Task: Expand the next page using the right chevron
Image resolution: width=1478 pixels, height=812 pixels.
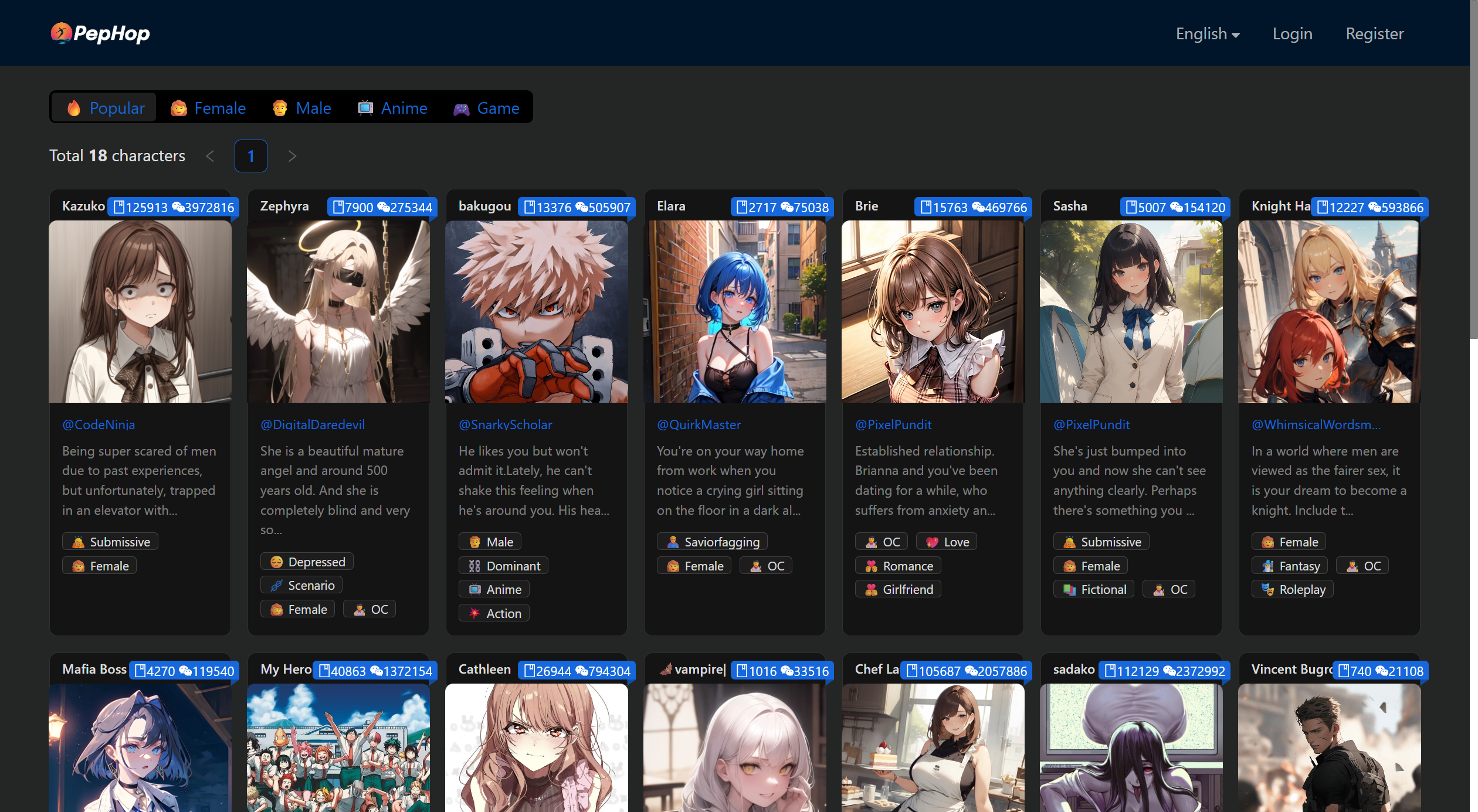Action: pos(292,156)
